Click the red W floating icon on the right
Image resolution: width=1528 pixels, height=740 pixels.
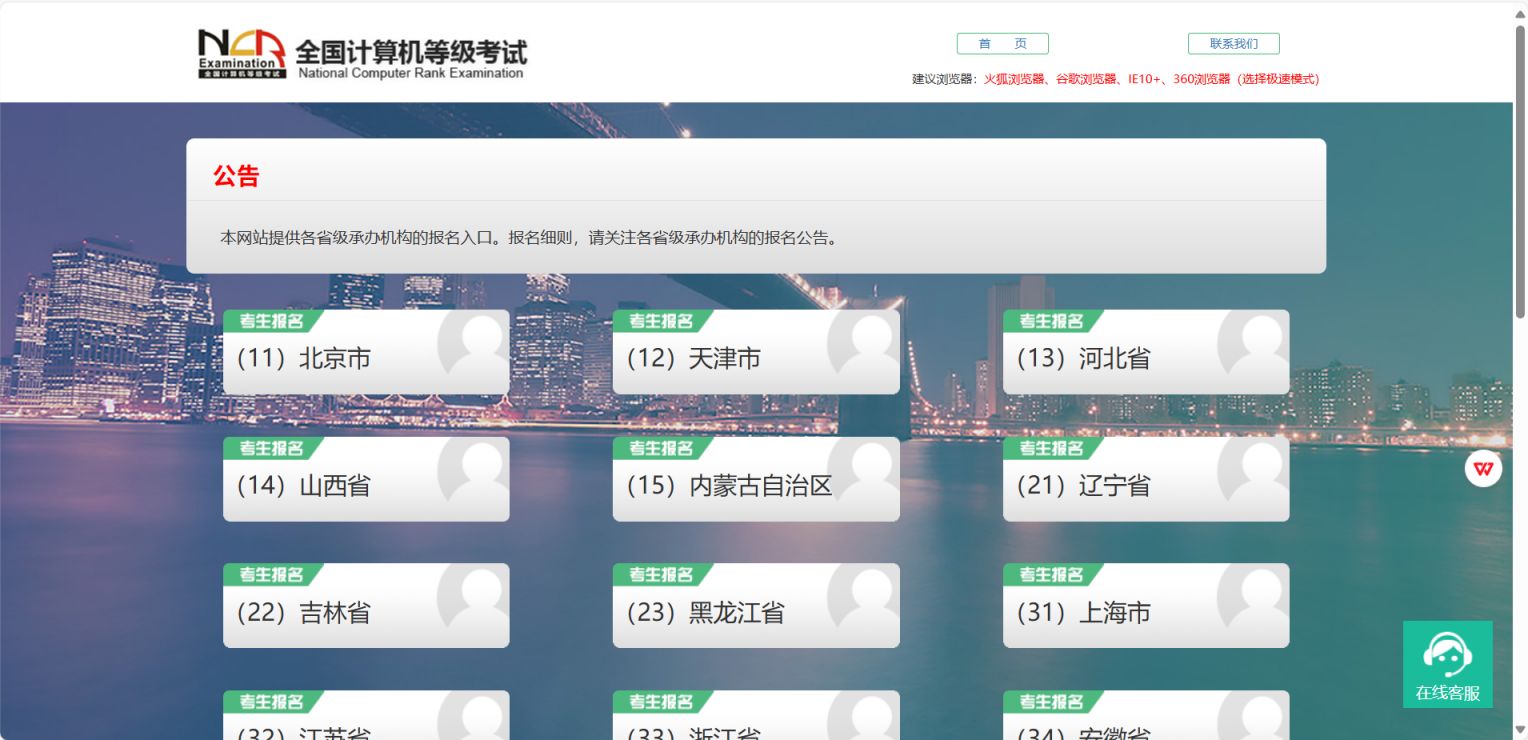(1482, 467)
